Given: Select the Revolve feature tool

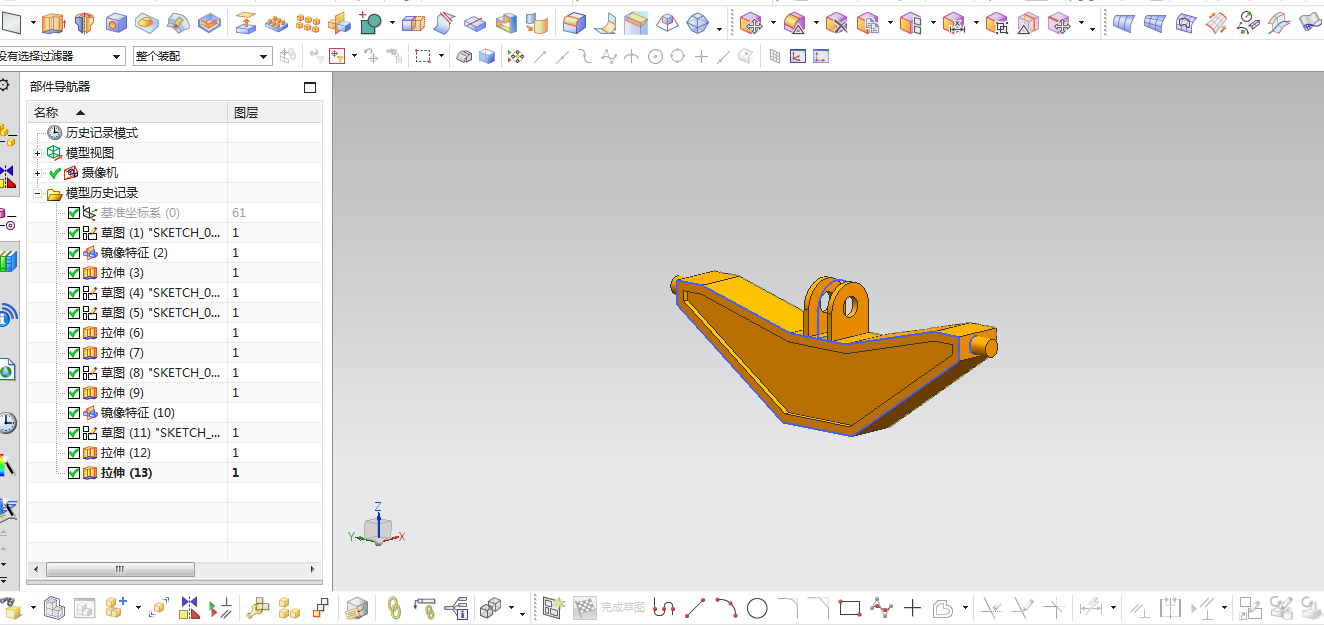Looking at the screenshot, I should click(x=84, y=22).
